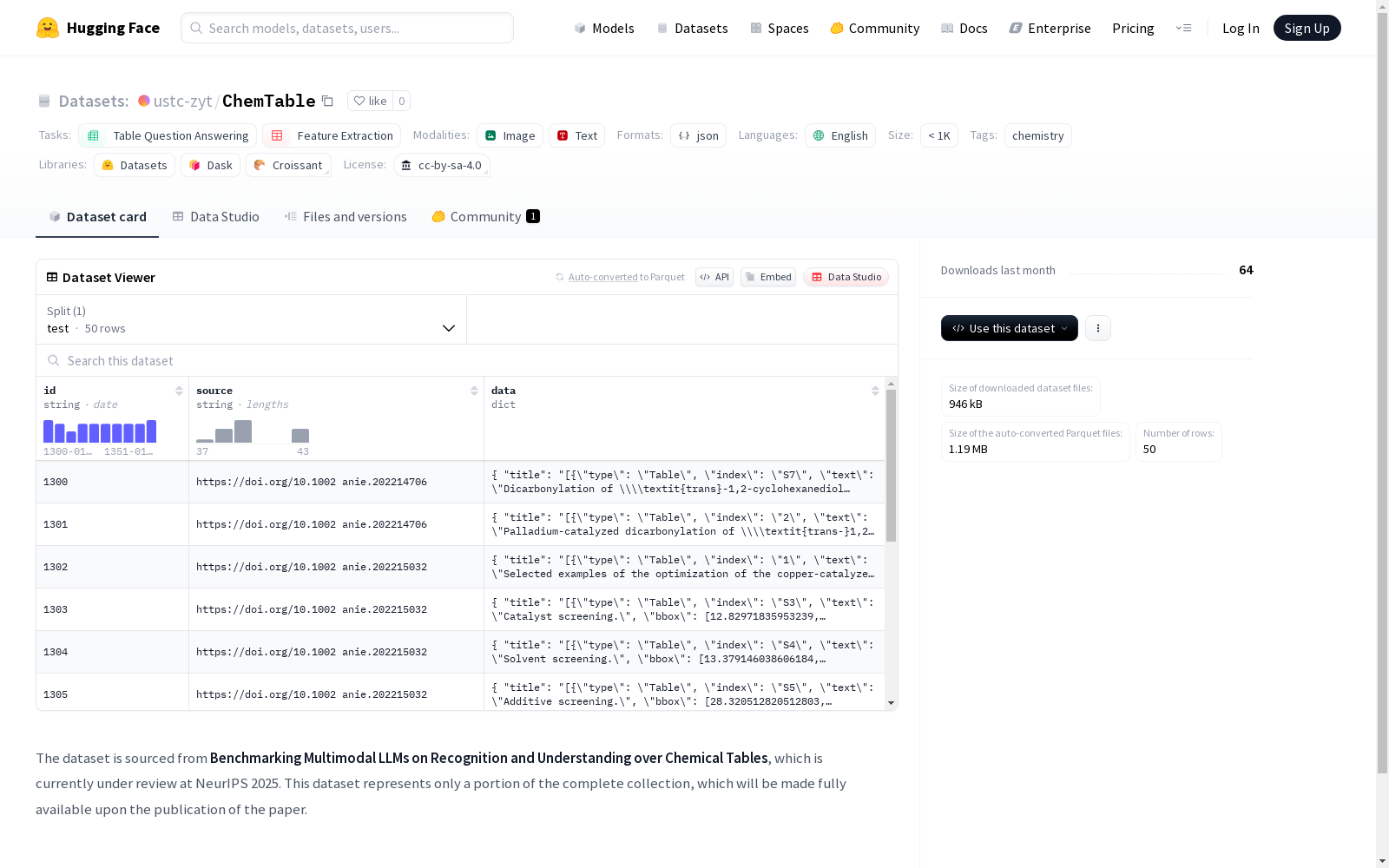The width and height of the screenshot is (1389, 868).
Task: Click the Sign Up button
Action: (x=1307, y=28)
